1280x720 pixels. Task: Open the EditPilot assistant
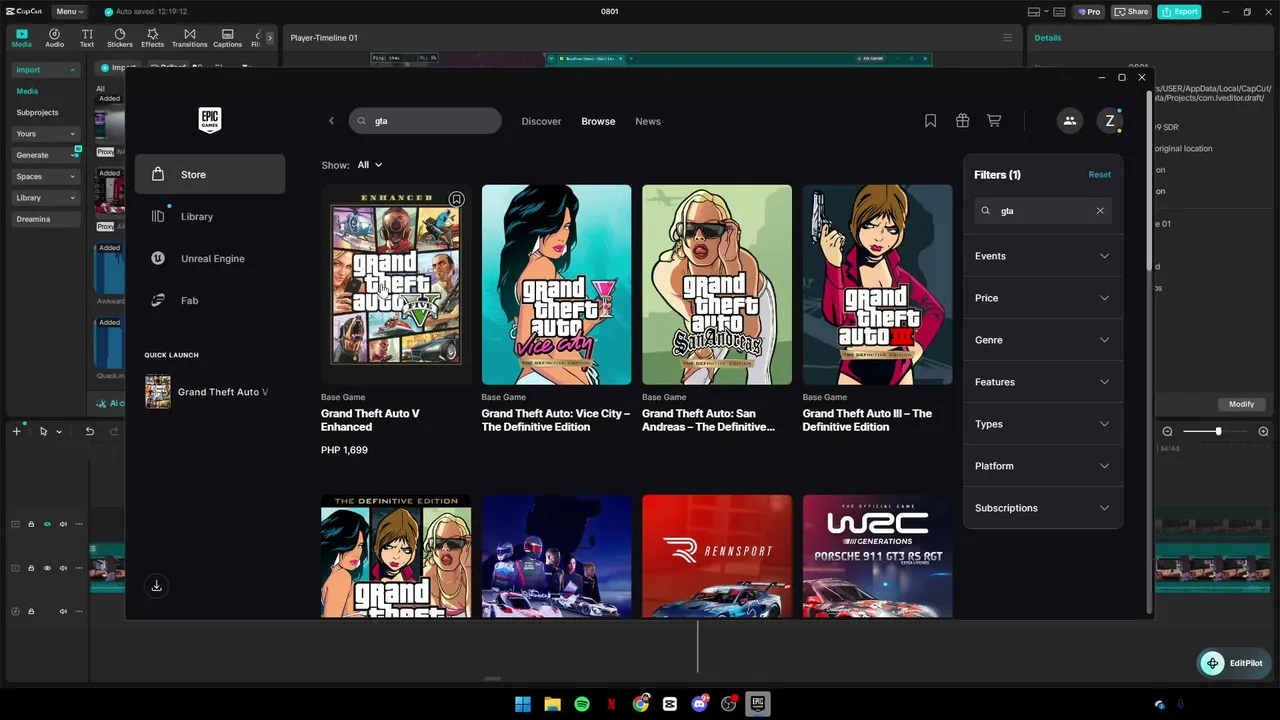[x=1236, y=663]
